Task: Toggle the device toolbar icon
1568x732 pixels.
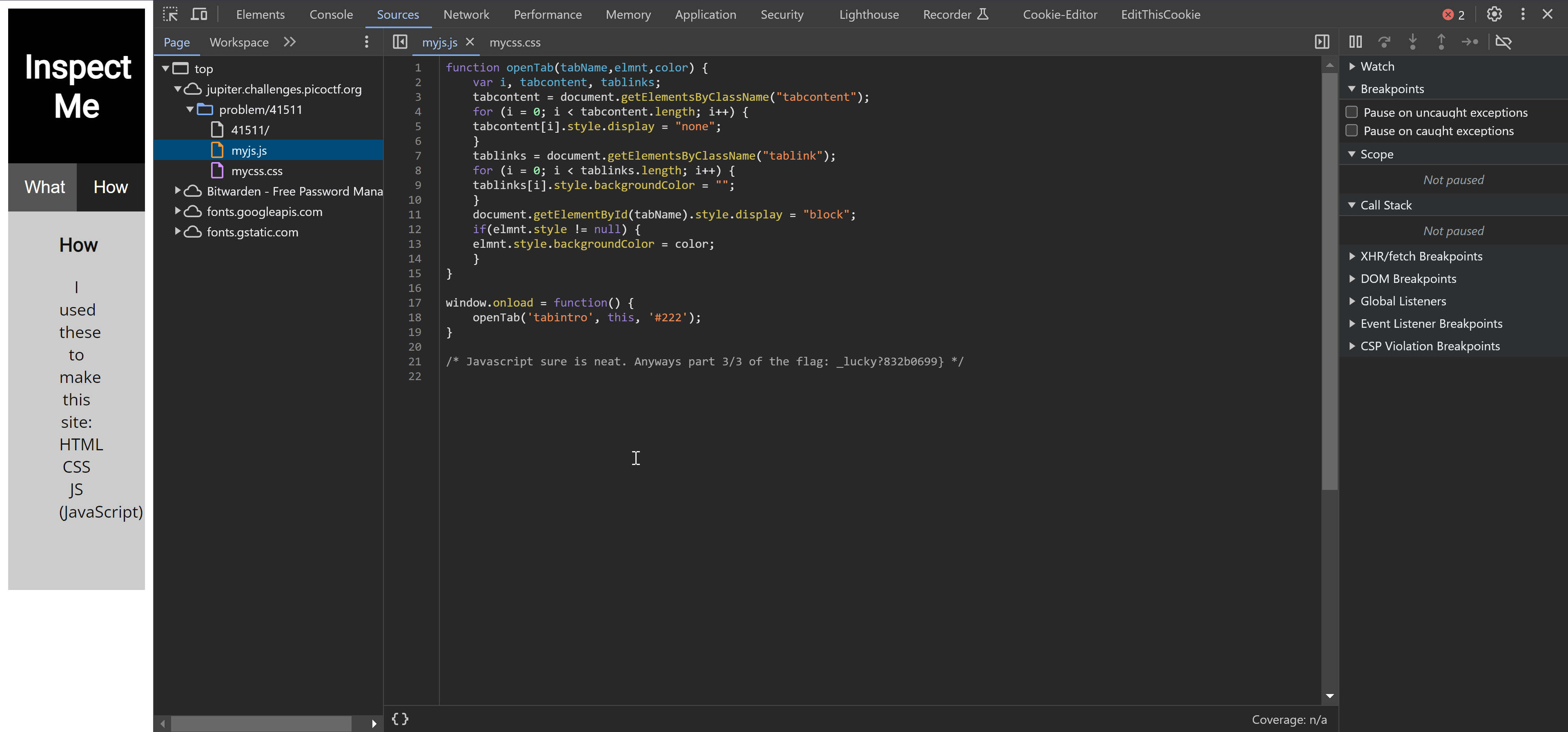Action: (x=199, y=14)
